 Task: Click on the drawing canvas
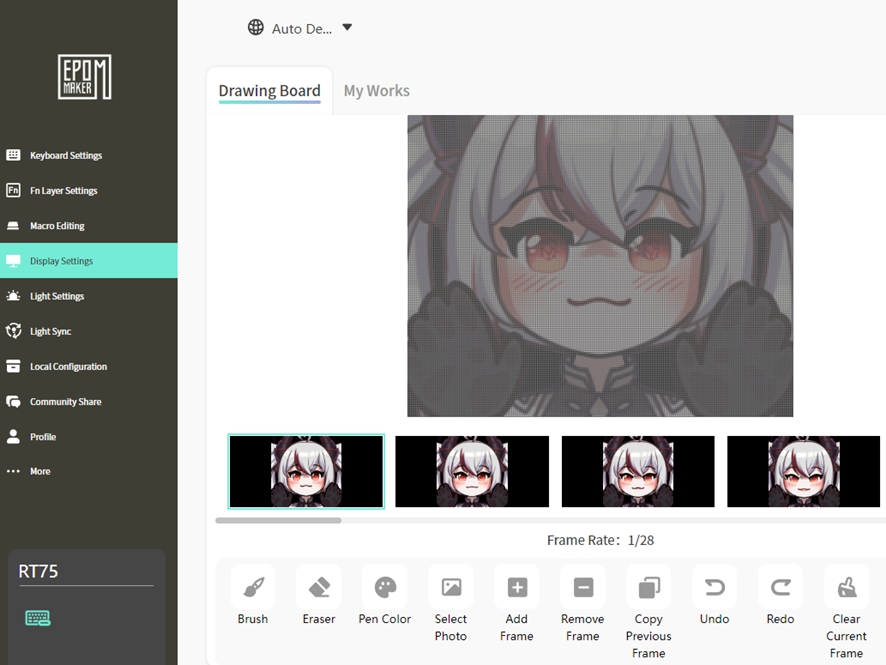pos(600,266)
